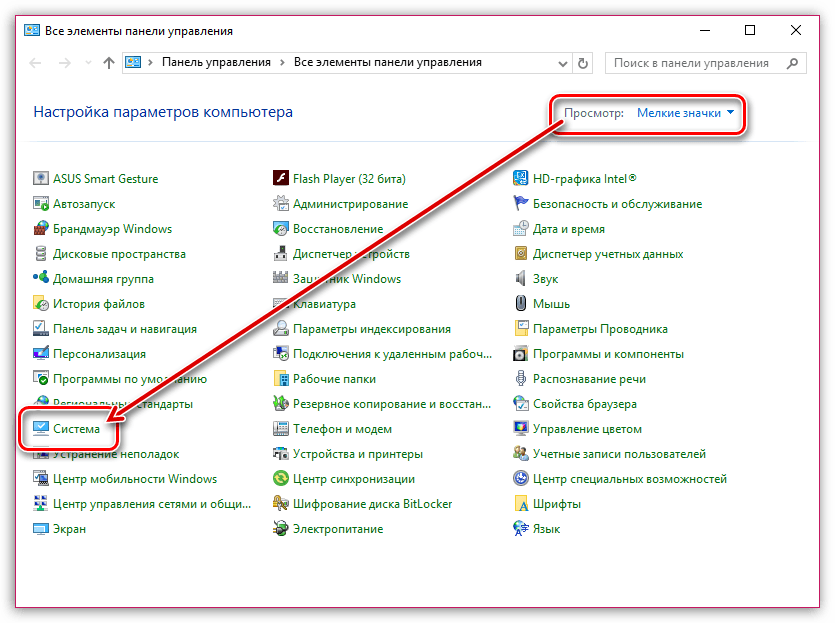
Task: Open the chevron after Панель управления breadcrumb
Action: point(282,62)
